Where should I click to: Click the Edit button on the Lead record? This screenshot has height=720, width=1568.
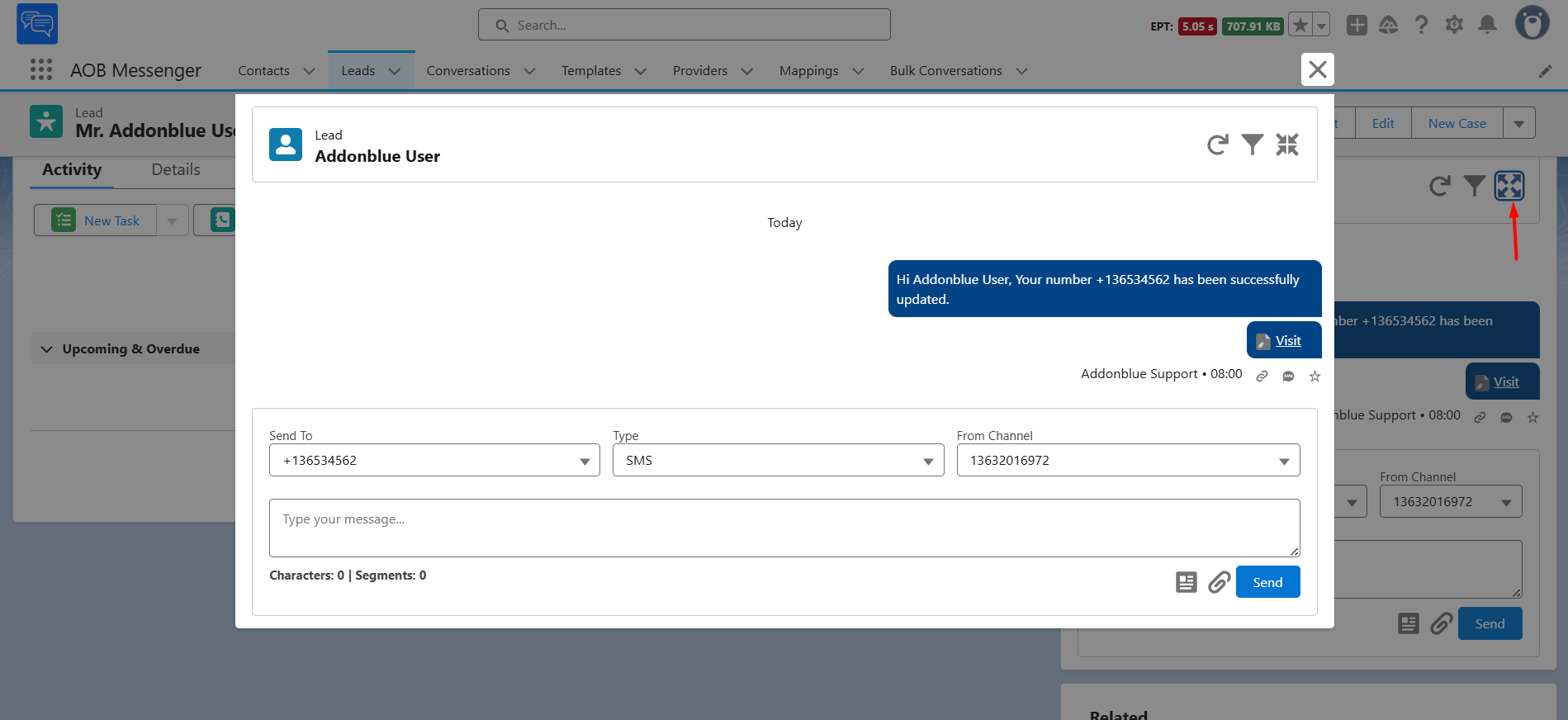click(x=1383, y=124)
